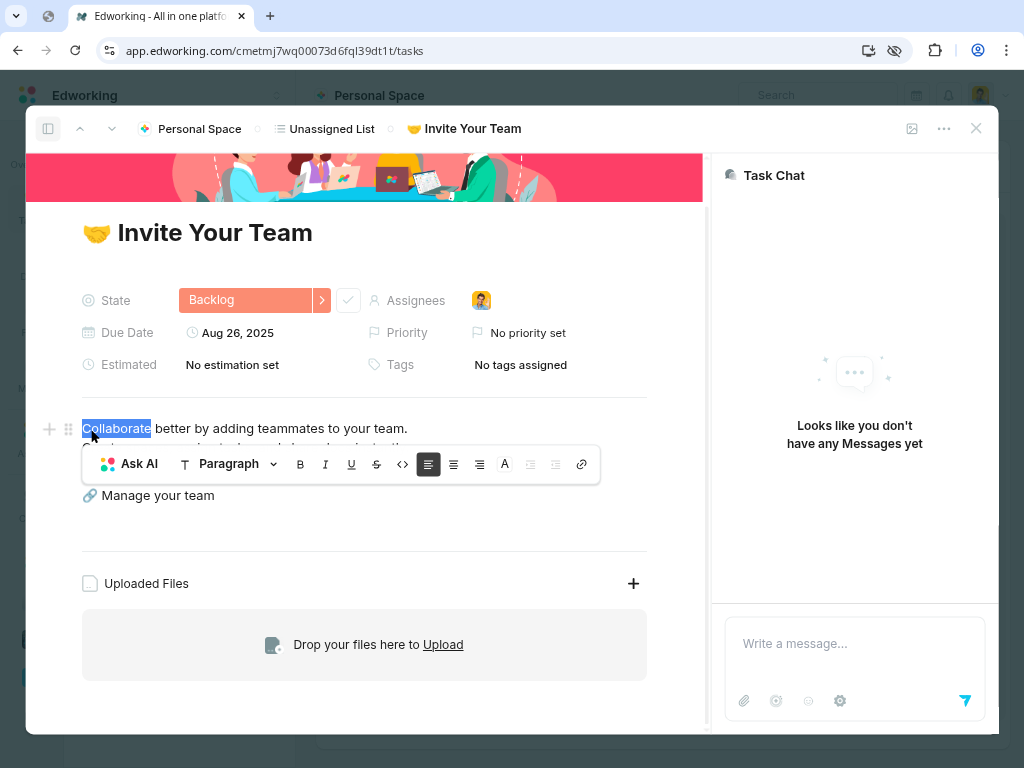Open the text color picker
1024x768 pixels.
(x=505, y=464)
